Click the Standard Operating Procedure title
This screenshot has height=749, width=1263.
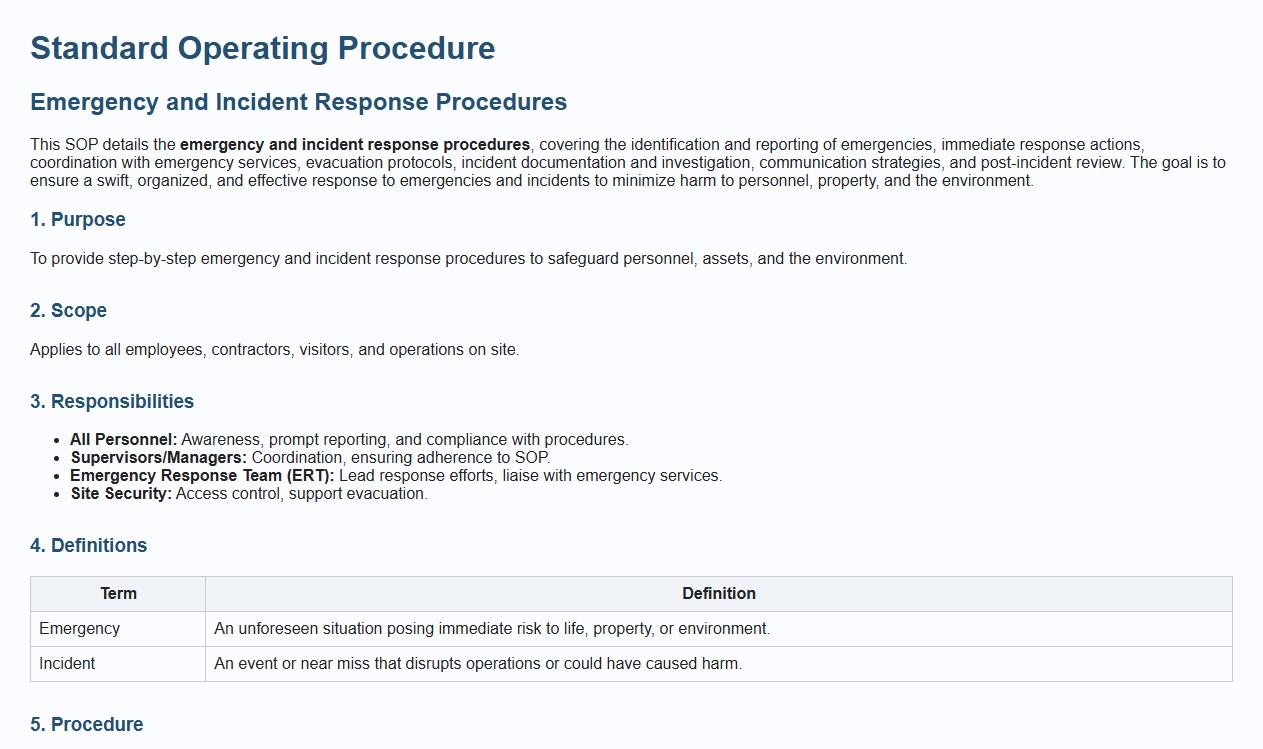point(262,48)
